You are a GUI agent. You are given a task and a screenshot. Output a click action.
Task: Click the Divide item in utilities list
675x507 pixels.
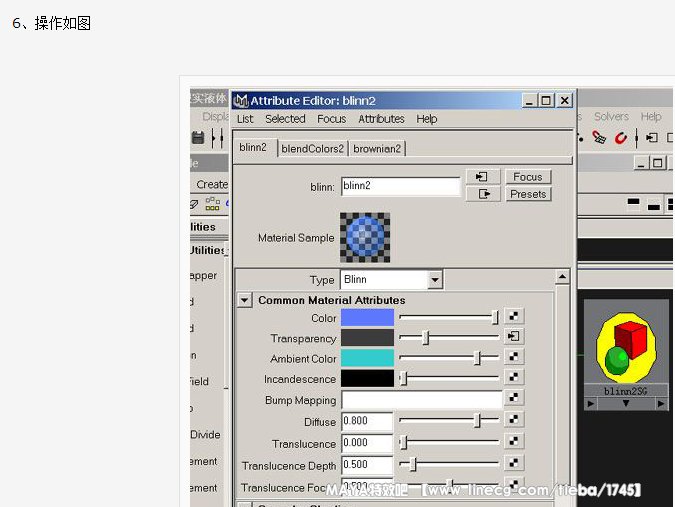[x=205, y=435]
